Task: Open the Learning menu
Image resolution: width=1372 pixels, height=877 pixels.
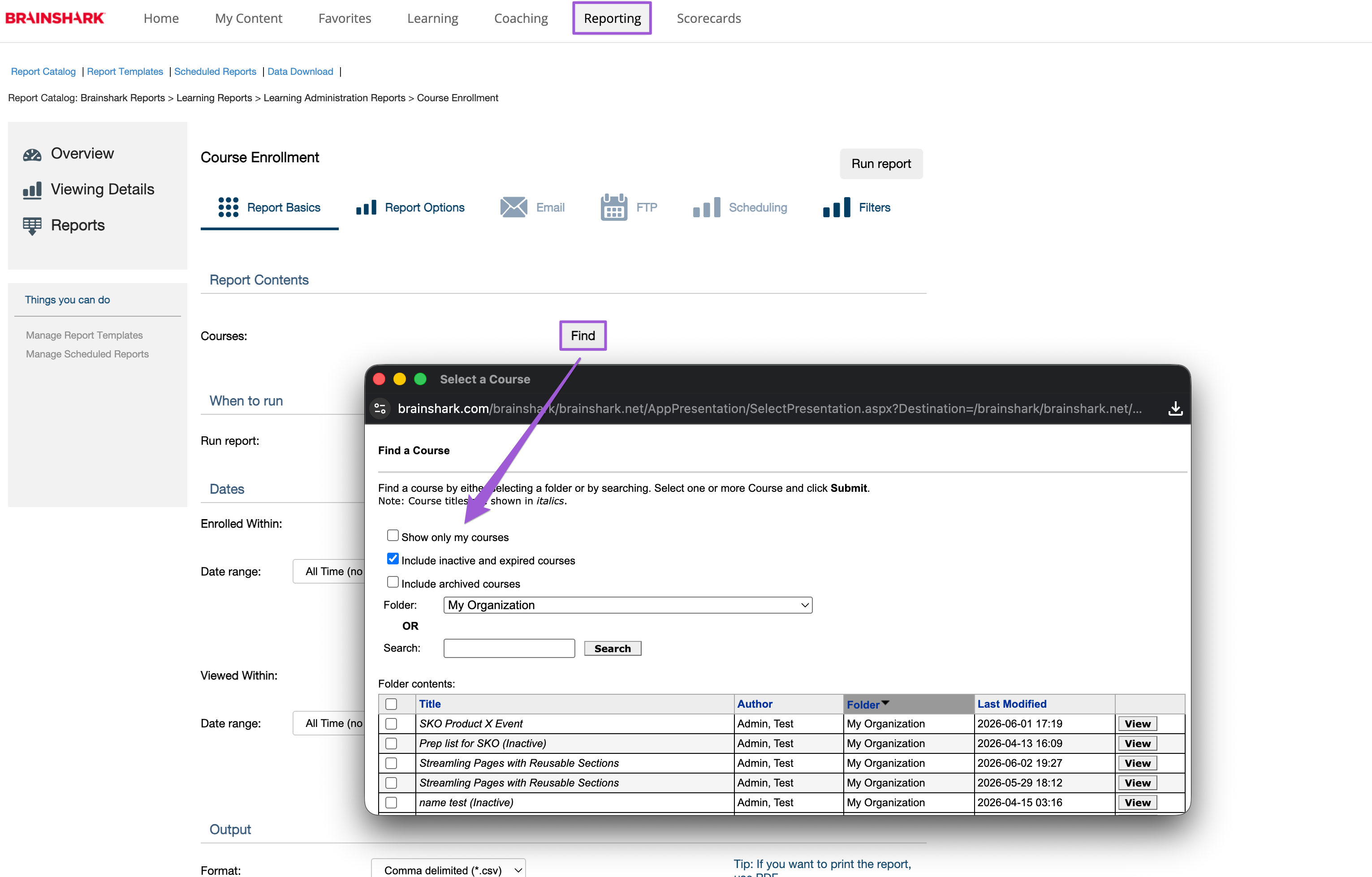Action: (432, 18)
